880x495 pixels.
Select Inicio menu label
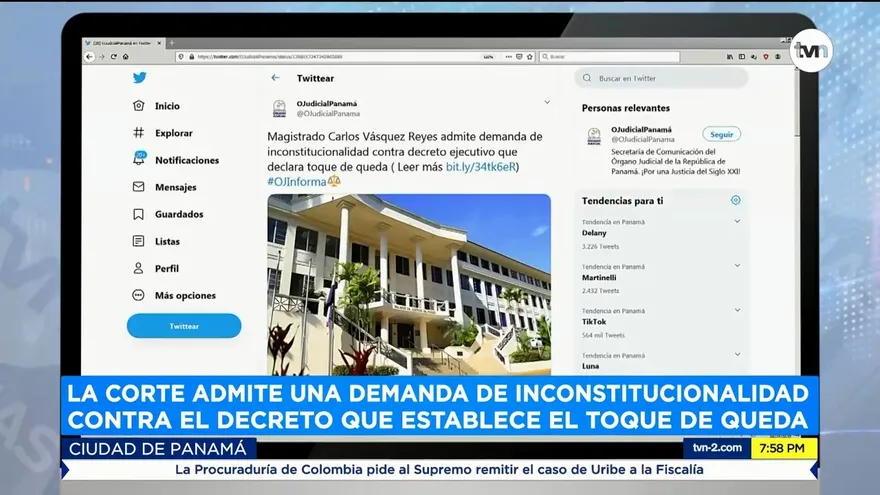tap(167, 106)
